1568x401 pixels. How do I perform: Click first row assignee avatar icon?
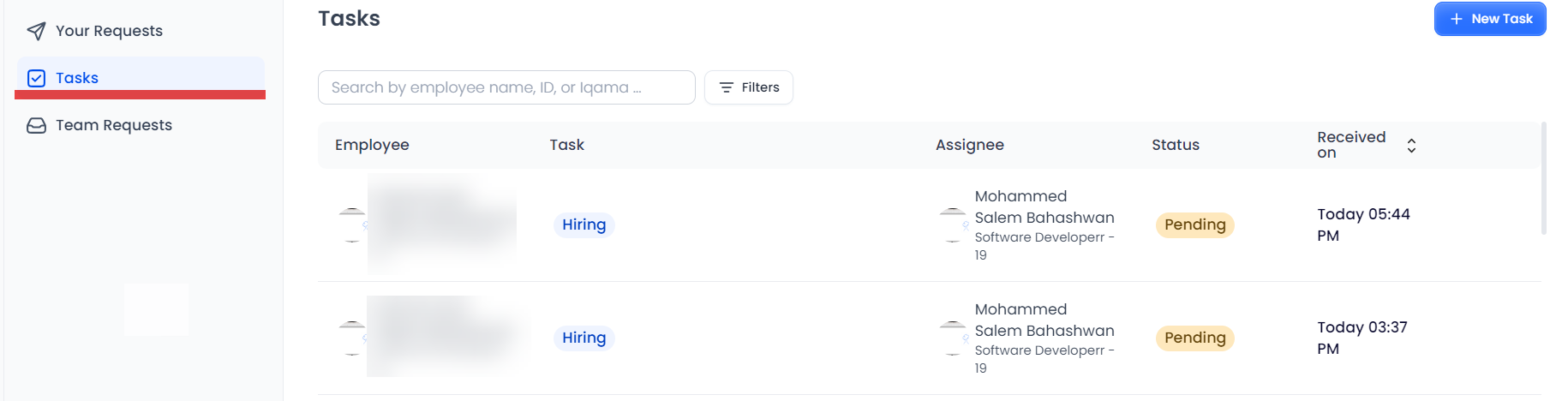(x=953, y=225)
